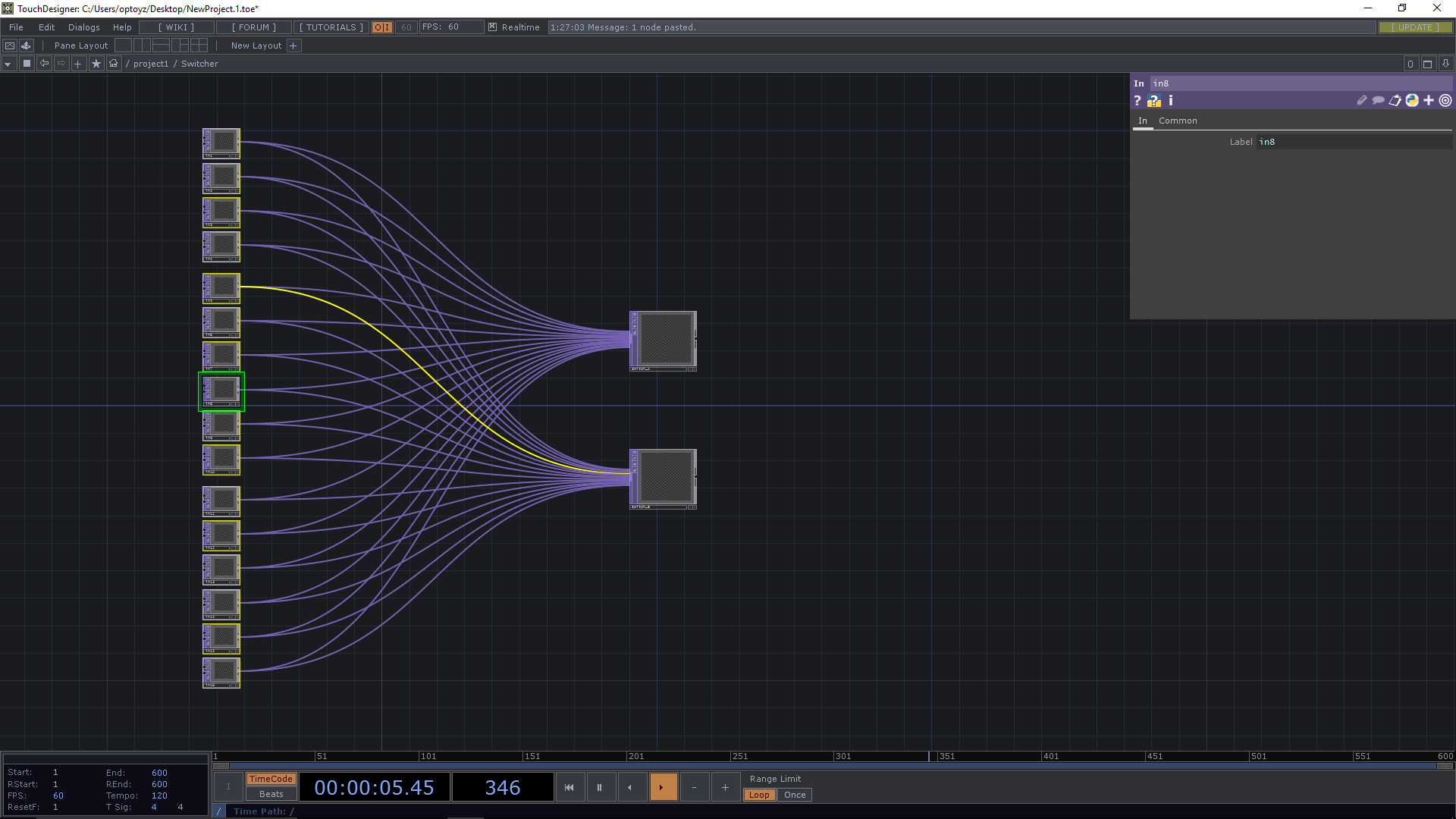Toggle Loop playback mode button
Image resolution: width=1456 pixels, height=819 pixels.
click(x=759, y=794)
